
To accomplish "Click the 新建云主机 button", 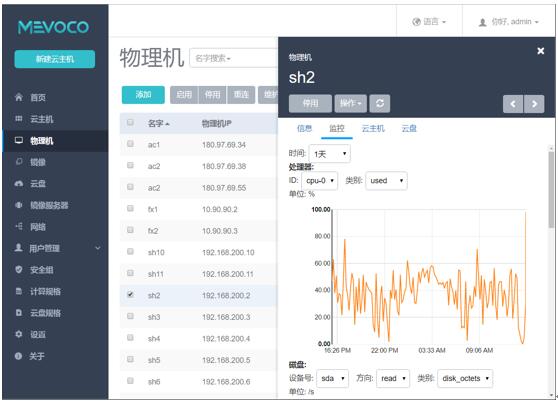I will [55, 59].
